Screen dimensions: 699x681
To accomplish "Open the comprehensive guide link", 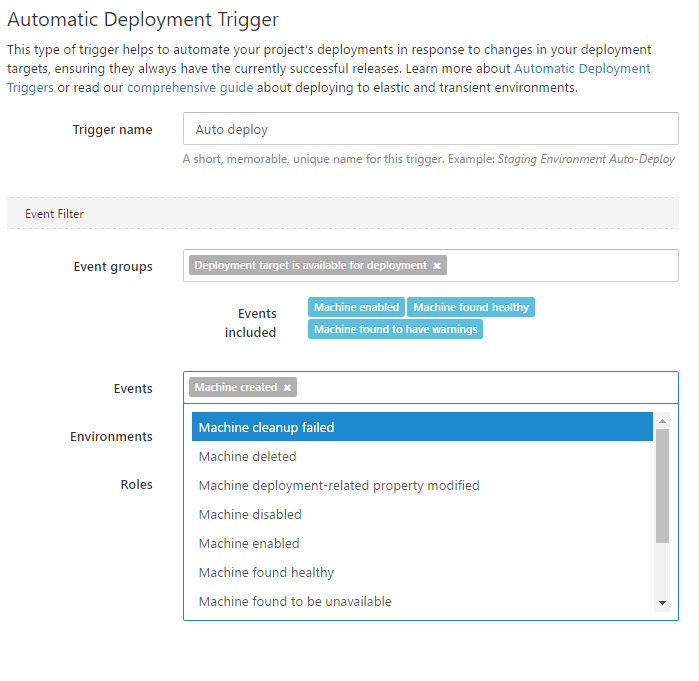I will (x=190, y=88).
